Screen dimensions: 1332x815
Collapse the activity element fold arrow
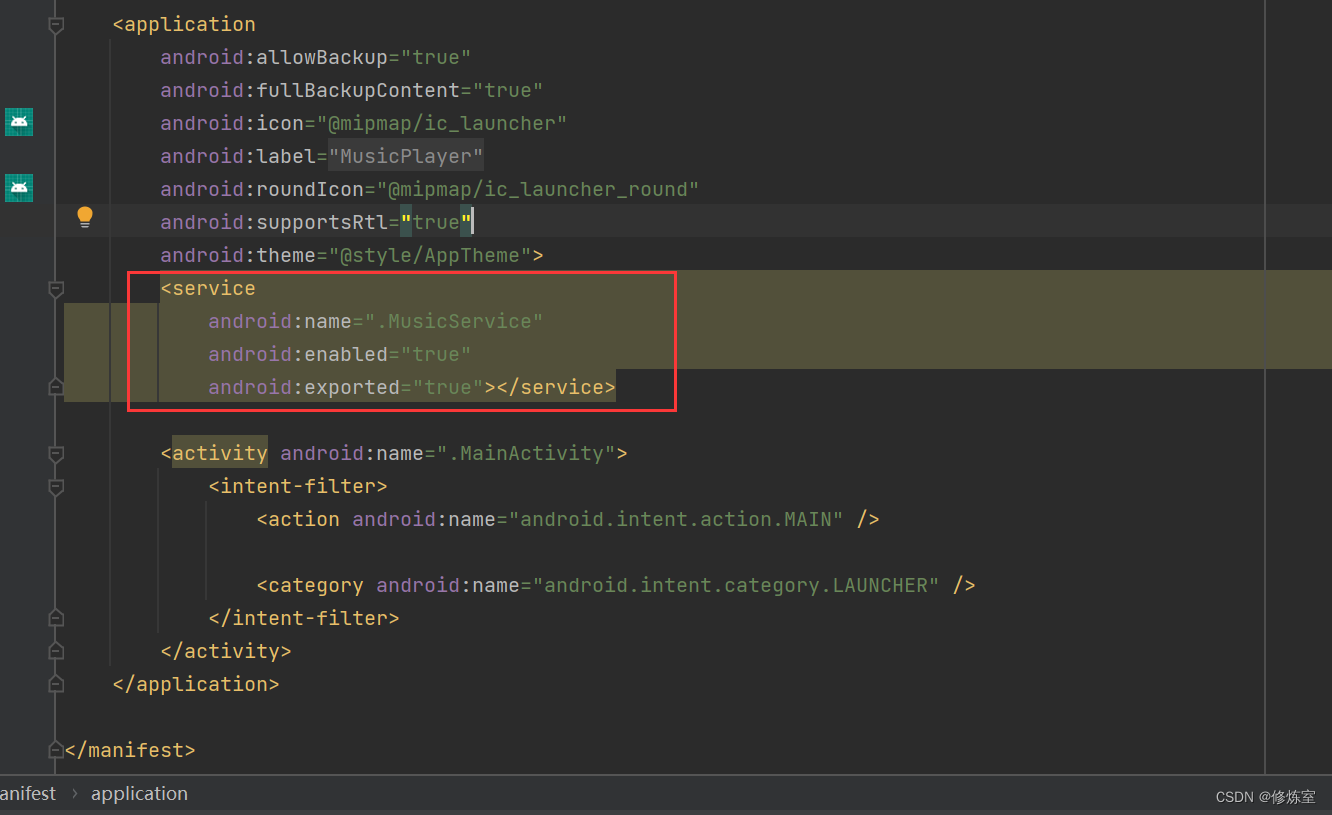[x=56, y=453]
